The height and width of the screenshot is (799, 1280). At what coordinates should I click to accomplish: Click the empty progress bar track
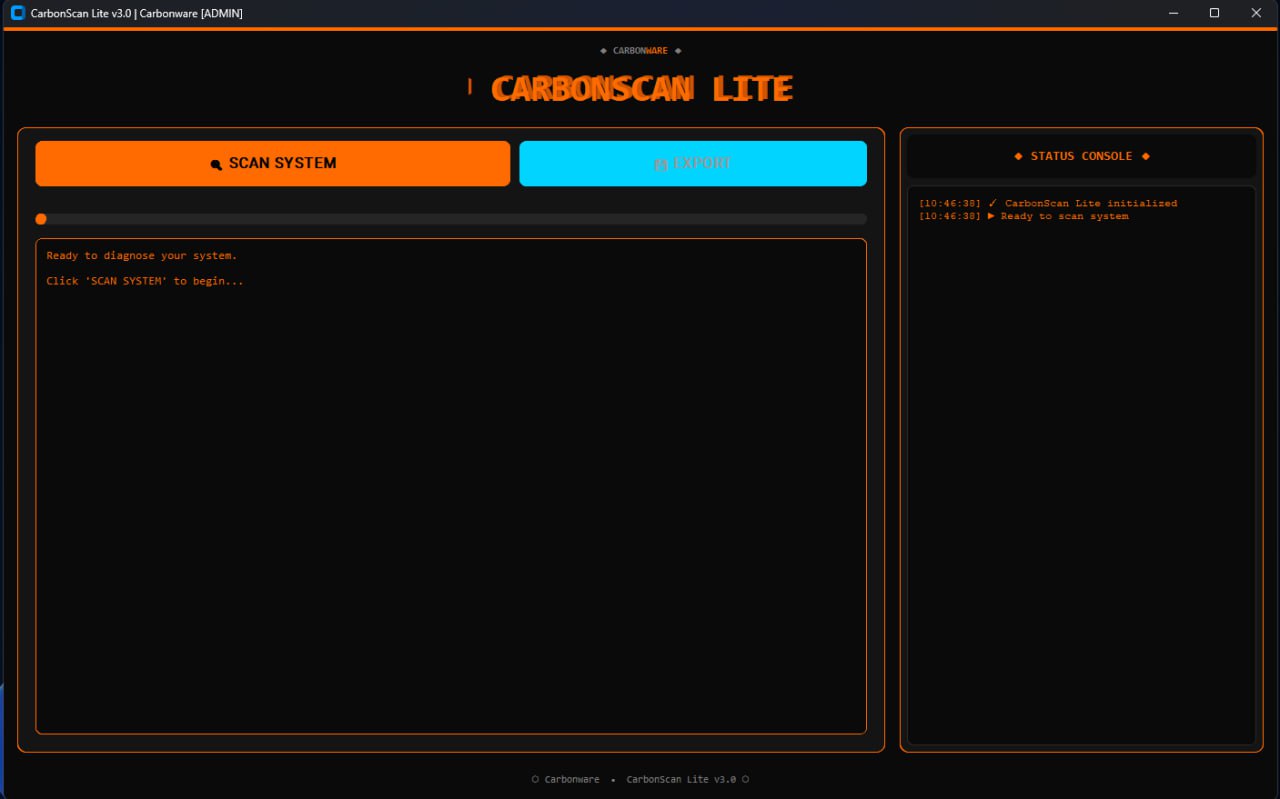[x=450, y=219]
